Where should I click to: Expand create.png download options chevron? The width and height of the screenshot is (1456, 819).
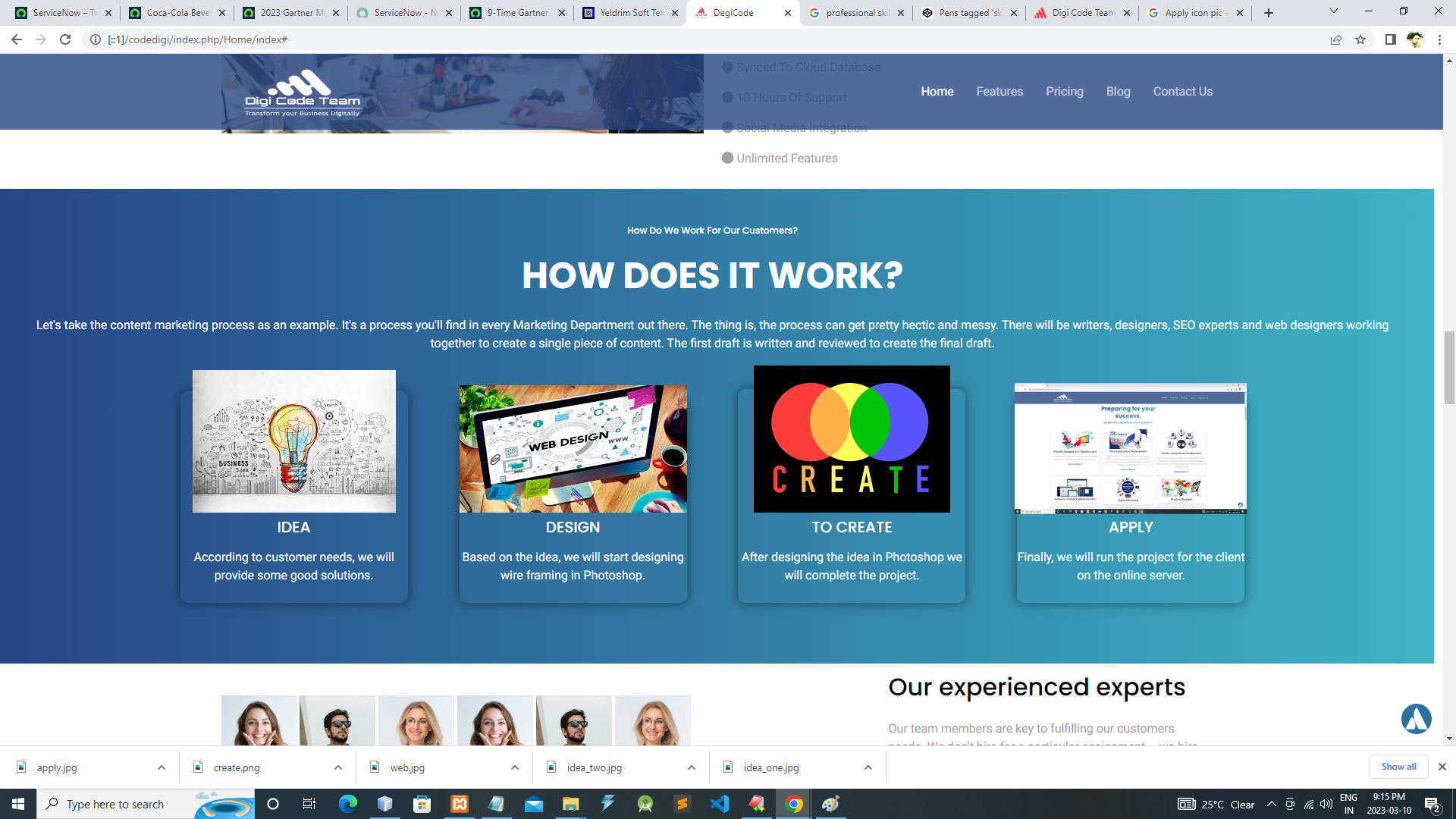pos(338,767)
